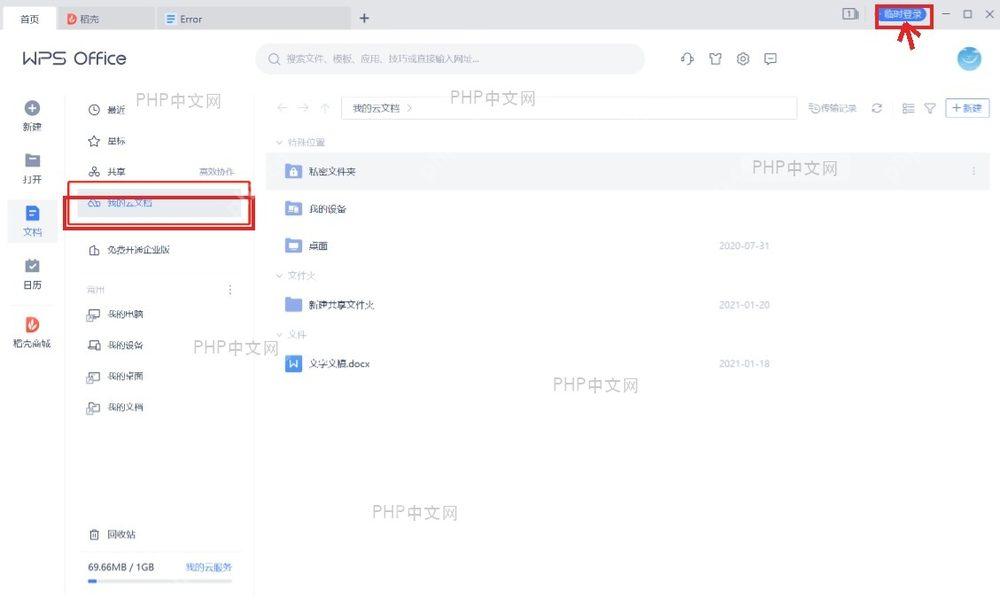
Task: Open the 私密文件夹 (private folder) row
Action: point(628,171)
